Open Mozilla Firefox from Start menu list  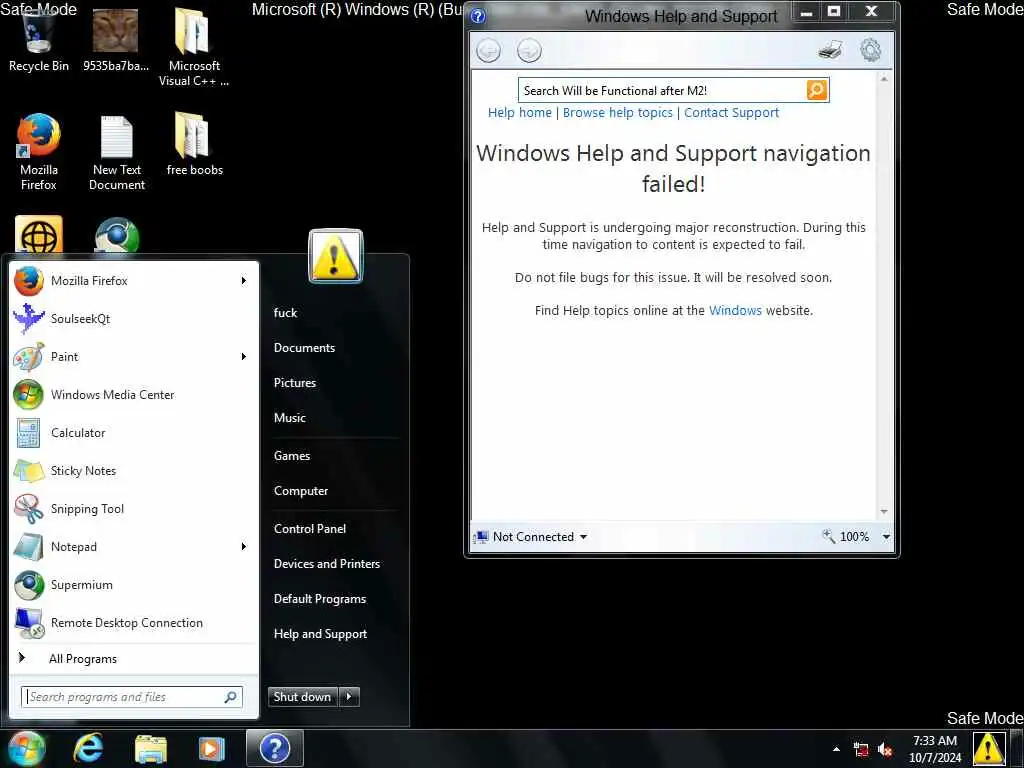pos(134,281)
